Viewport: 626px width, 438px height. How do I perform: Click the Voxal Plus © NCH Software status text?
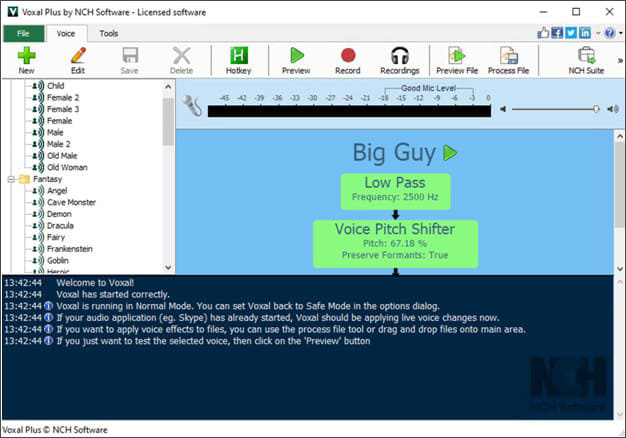click(55, 430)
